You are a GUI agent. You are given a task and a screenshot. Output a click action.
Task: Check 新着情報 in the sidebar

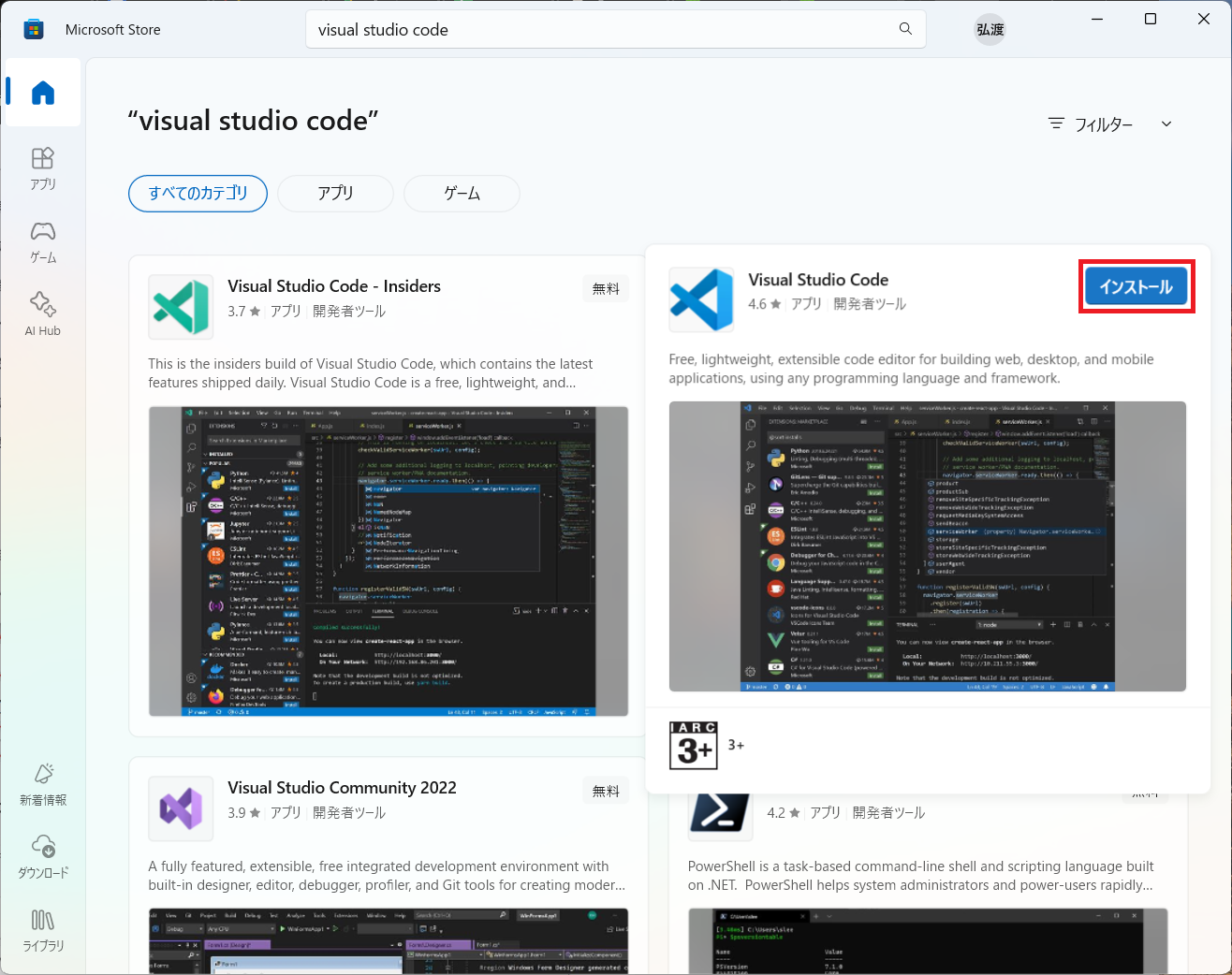tap(42, 784)
